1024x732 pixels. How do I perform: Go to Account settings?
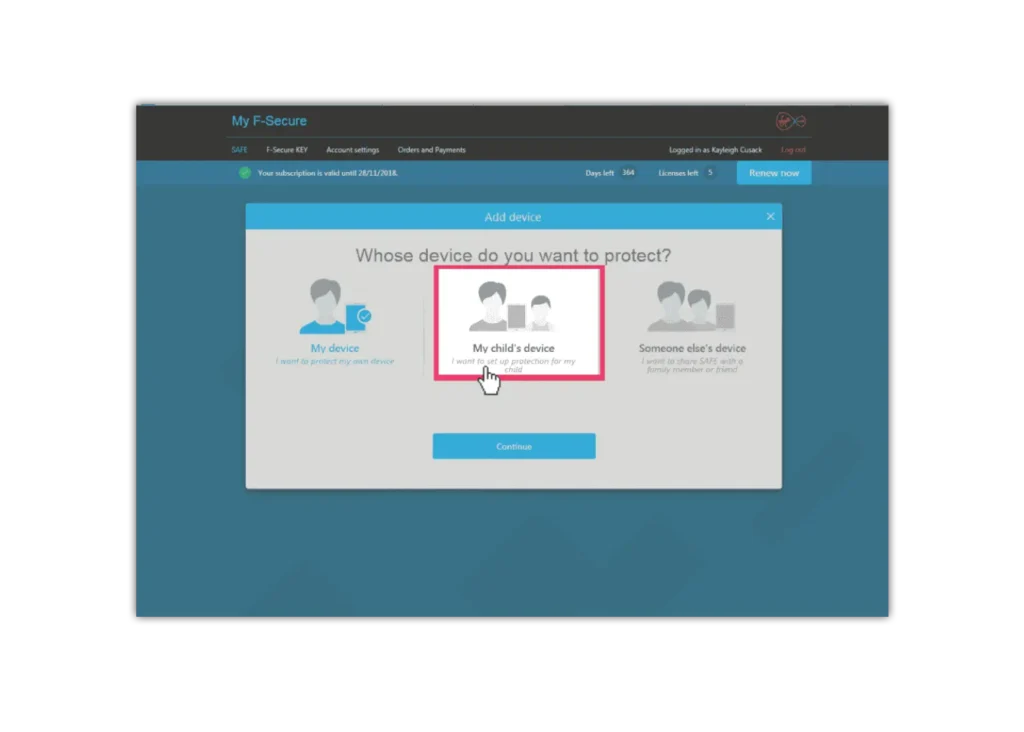coord(353,150)
